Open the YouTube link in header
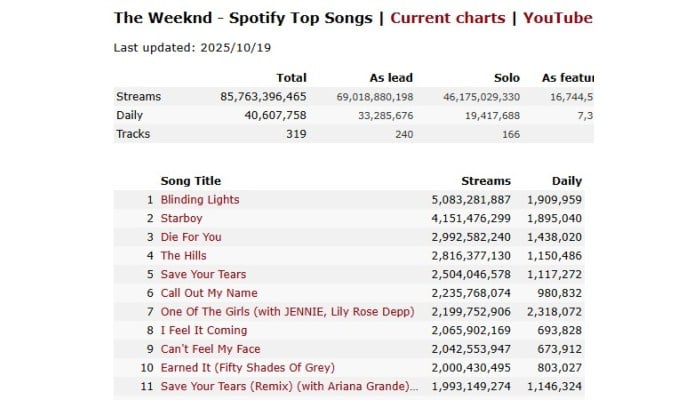The width and height of the screenshot is (700, 400). [x=558, y=18]
